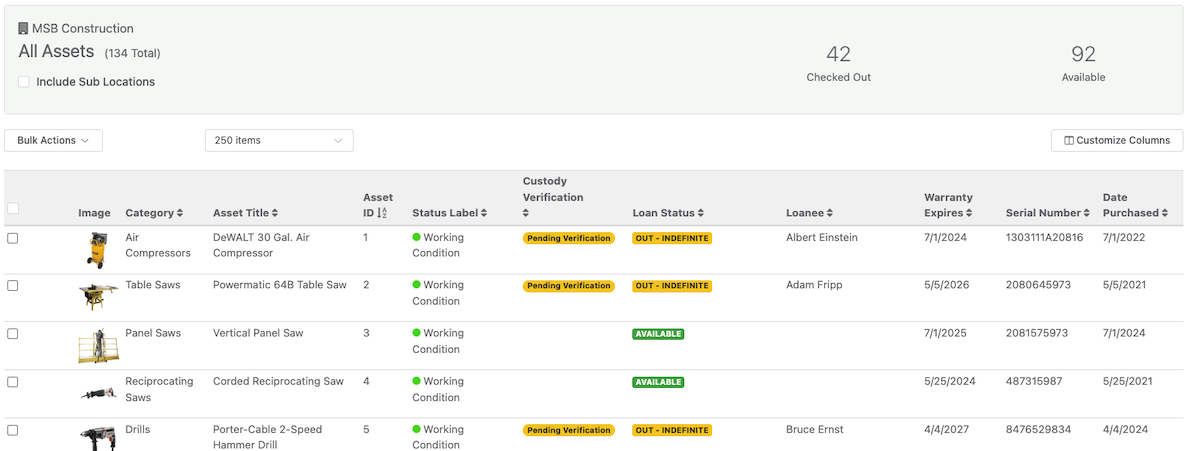The image size is (1190, 451).
Task: Click AVAILABLE badge on Vertical Panel Saw
Action: click(658, 334)
